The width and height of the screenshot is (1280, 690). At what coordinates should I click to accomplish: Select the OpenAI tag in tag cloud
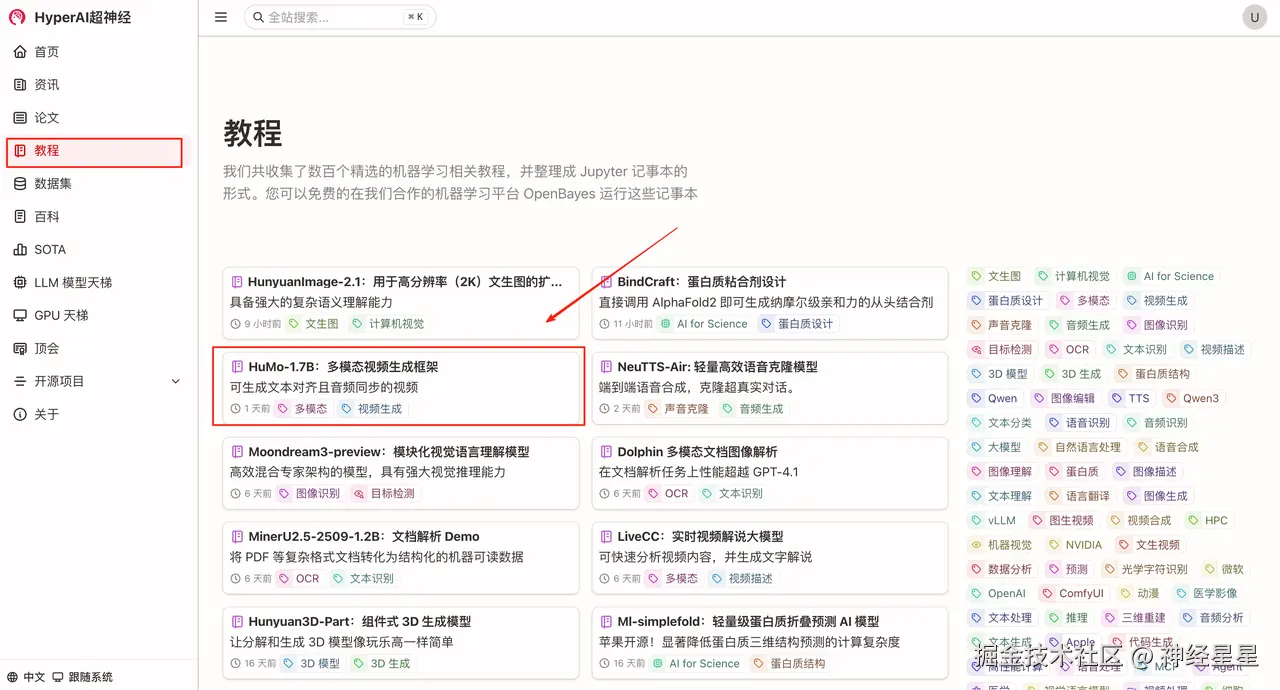[999, 594]
